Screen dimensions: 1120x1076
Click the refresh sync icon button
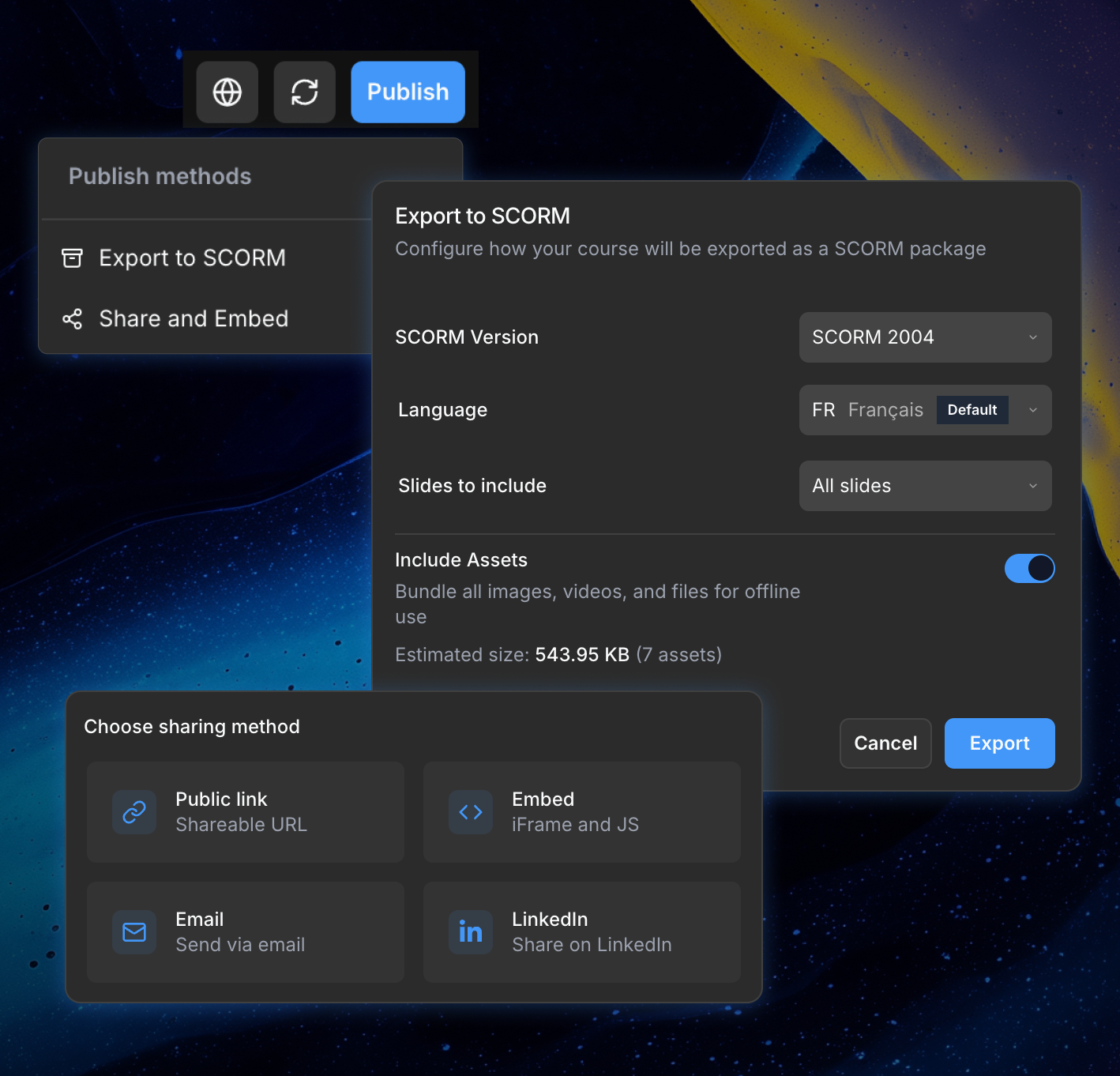(x=305, y=92)
